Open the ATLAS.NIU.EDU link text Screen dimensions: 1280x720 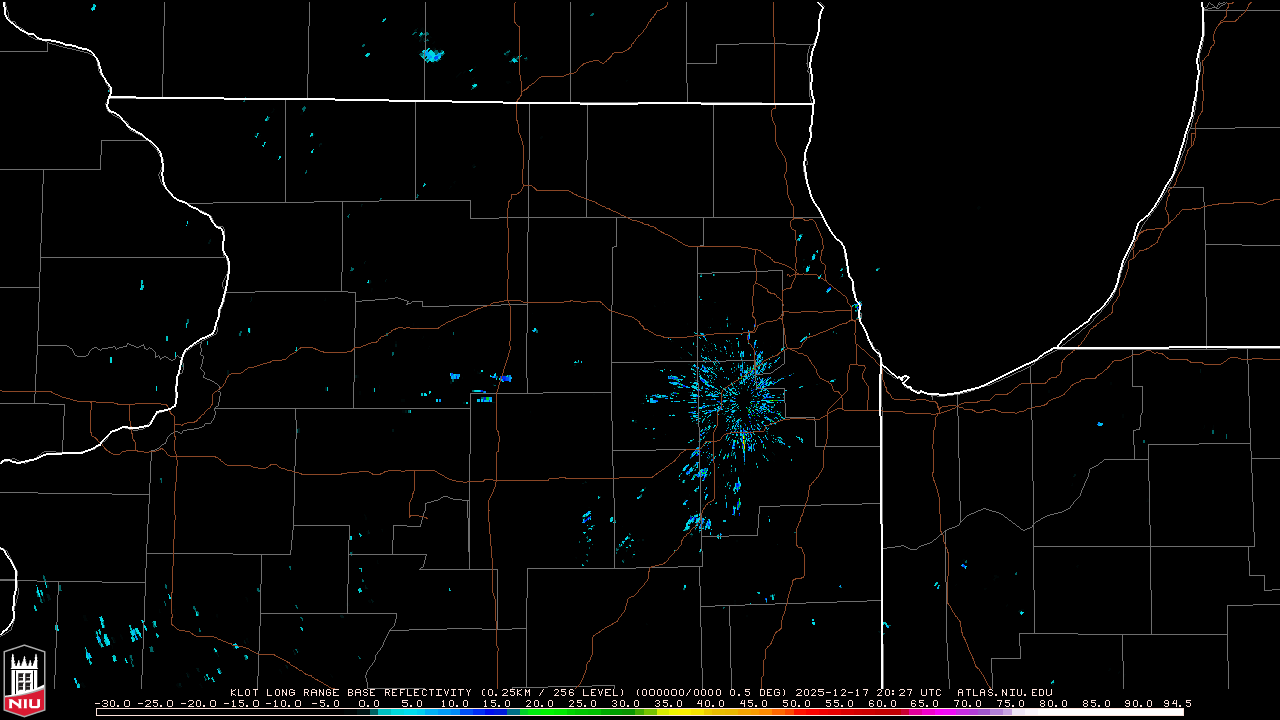click(x=1004, y=692)
